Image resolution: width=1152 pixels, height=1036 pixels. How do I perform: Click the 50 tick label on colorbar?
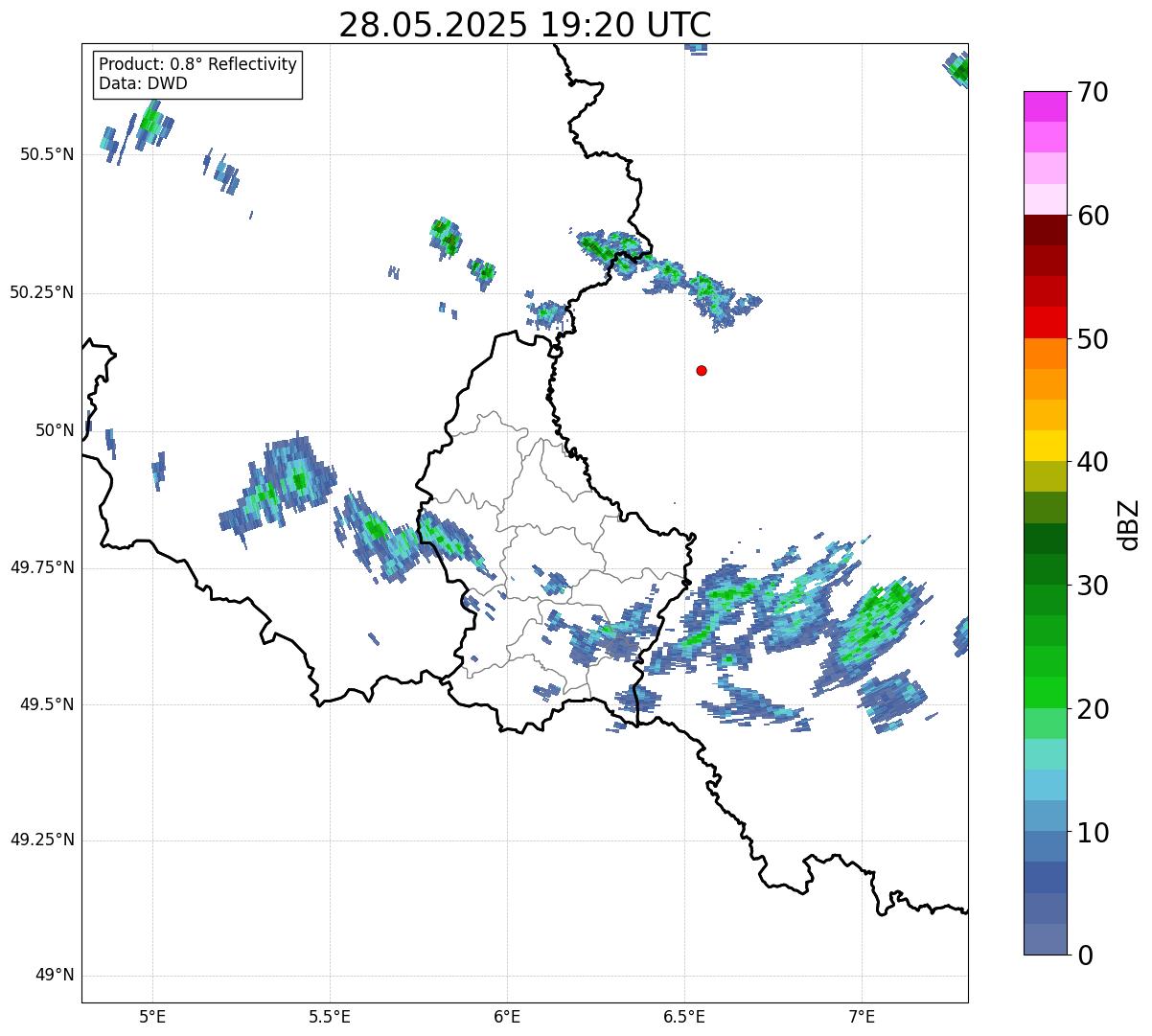point(1093,339)
